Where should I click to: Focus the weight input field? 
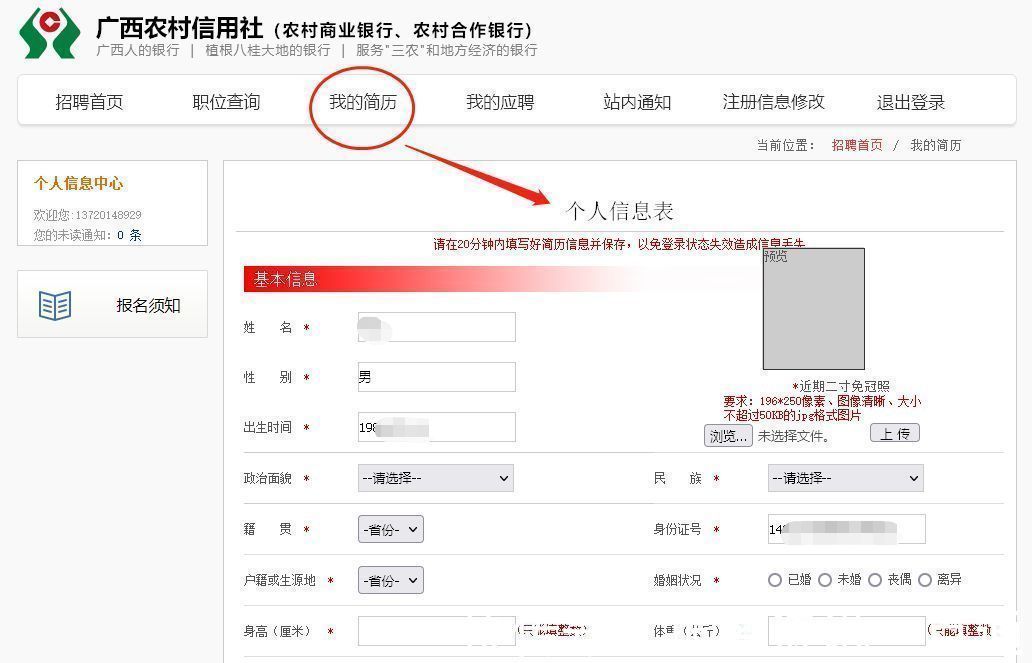(x=846, y=631)
